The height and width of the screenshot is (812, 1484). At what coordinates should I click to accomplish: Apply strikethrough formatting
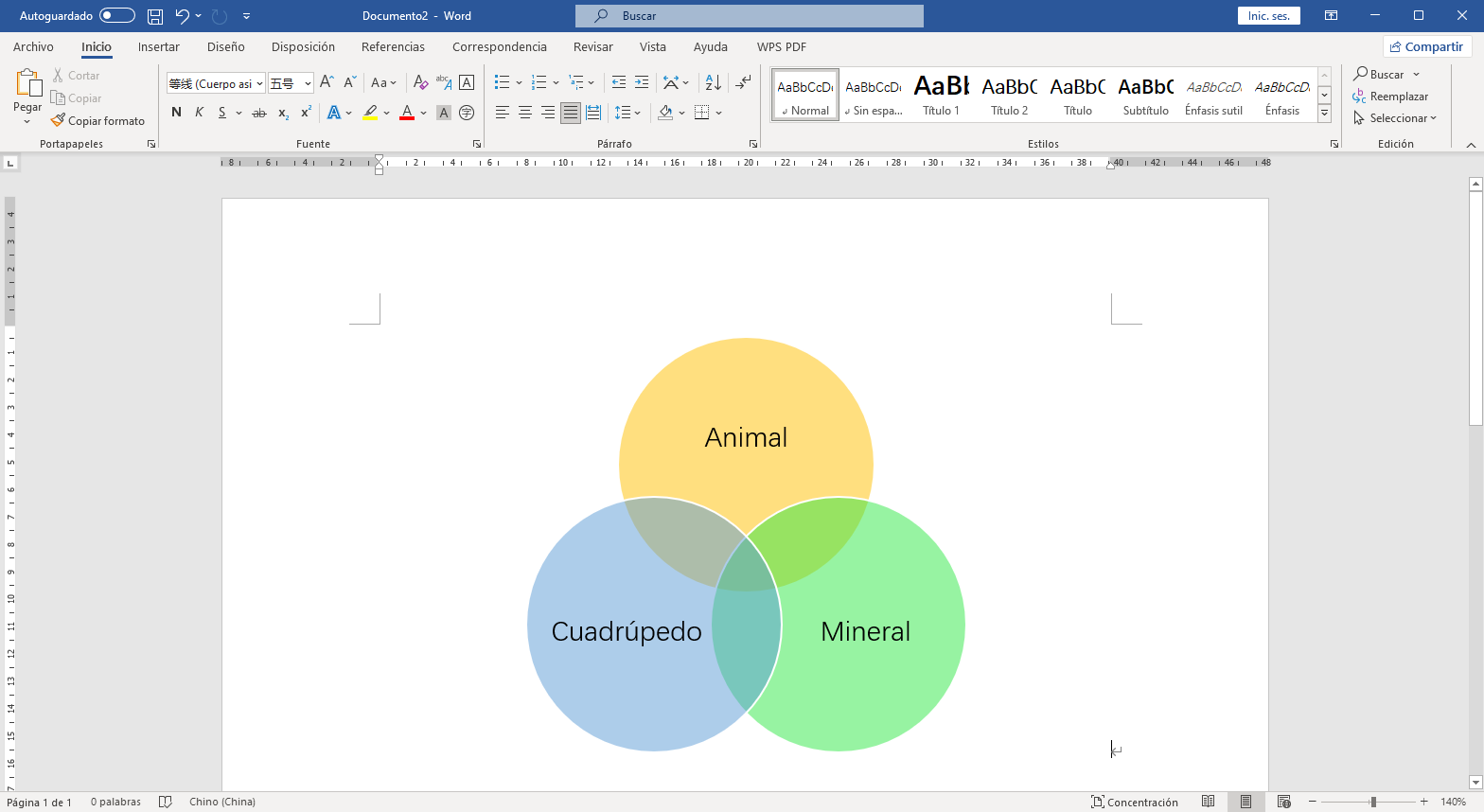258,113
